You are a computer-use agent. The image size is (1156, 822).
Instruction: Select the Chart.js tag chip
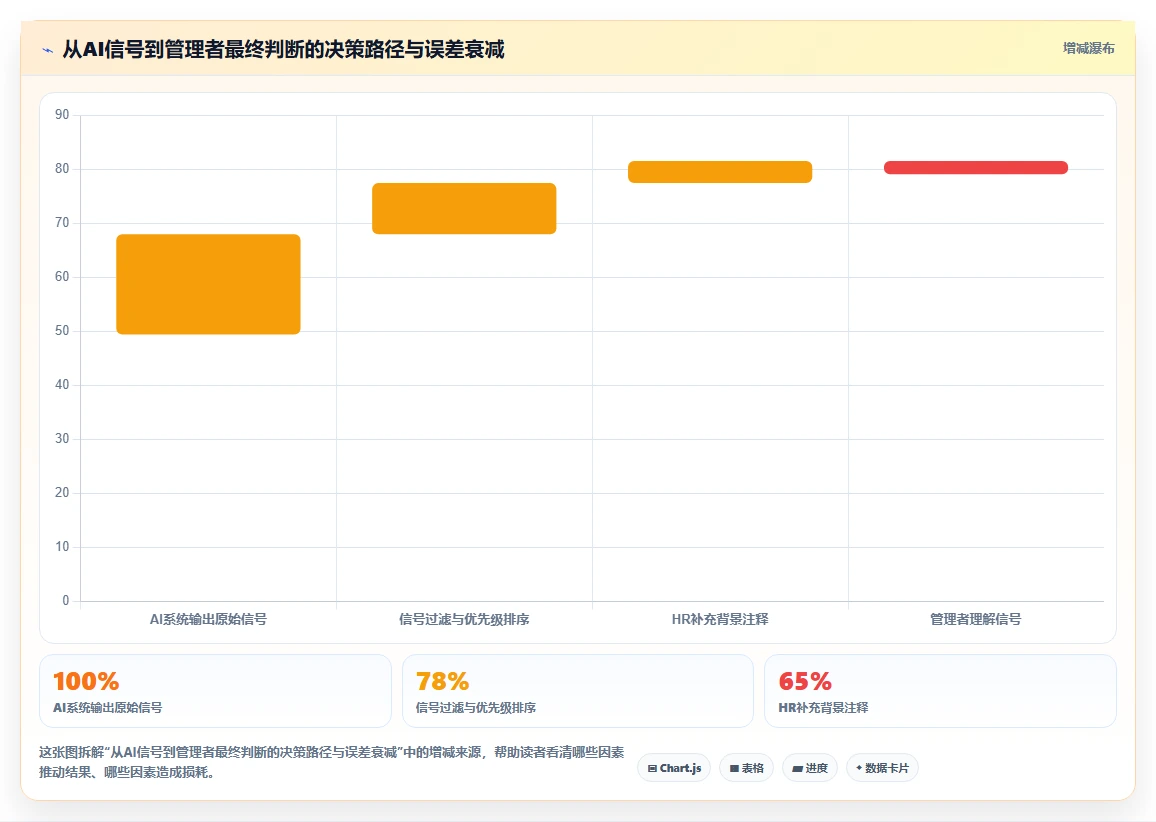click(674, 768)
